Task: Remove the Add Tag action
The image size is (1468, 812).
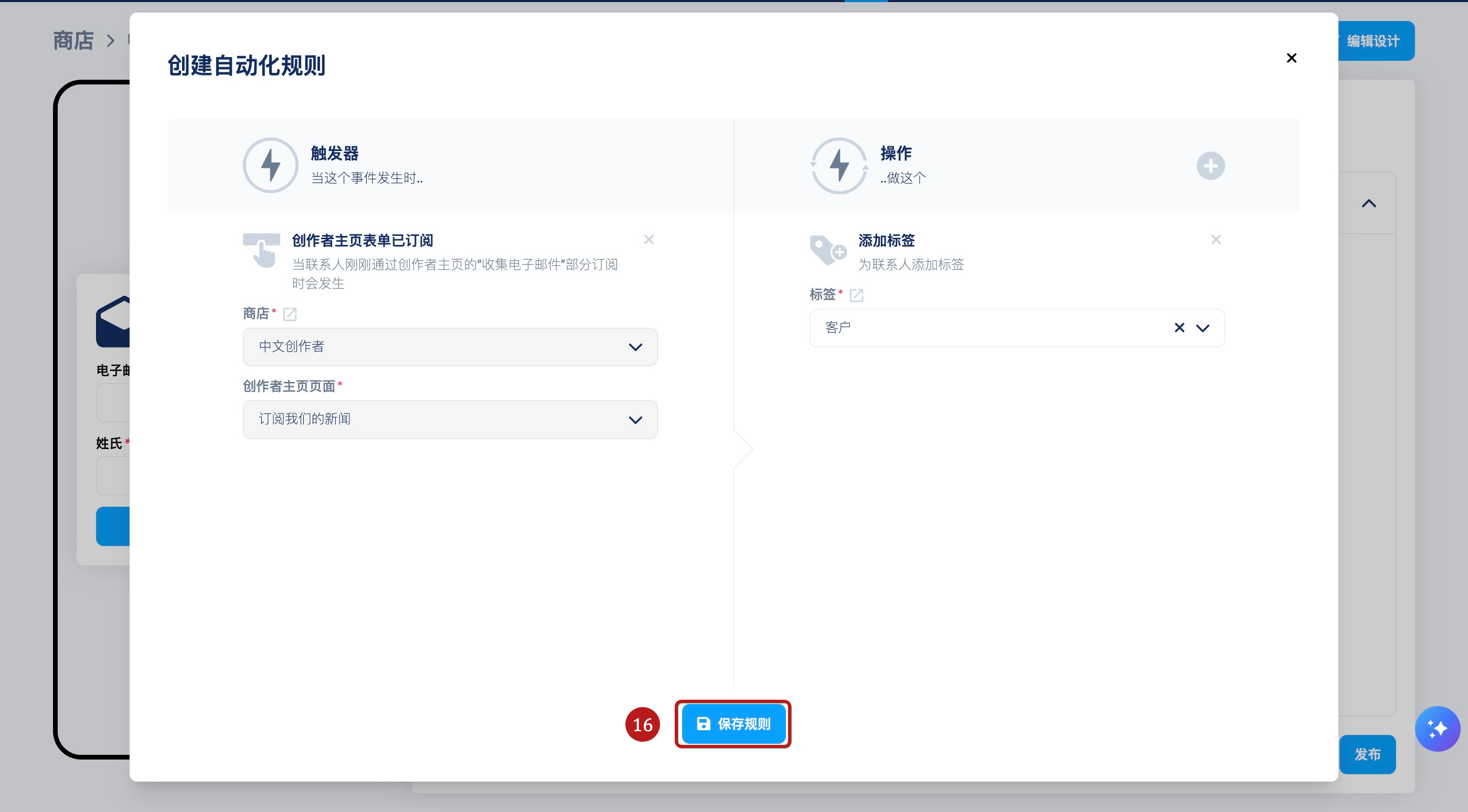Action: pos(1216,240)
